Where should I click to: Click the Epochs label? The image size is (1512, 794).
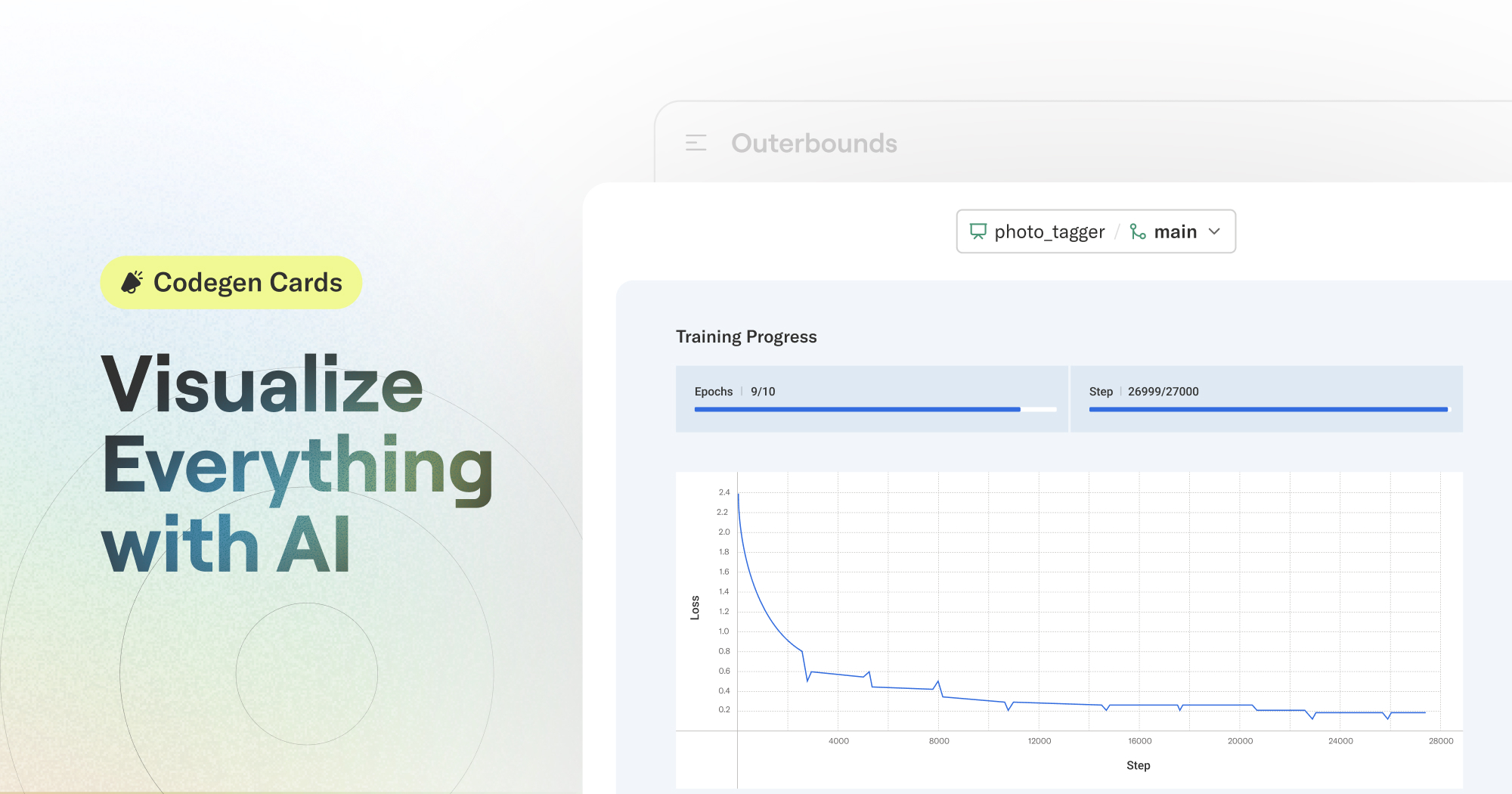(x=714, y=391)
